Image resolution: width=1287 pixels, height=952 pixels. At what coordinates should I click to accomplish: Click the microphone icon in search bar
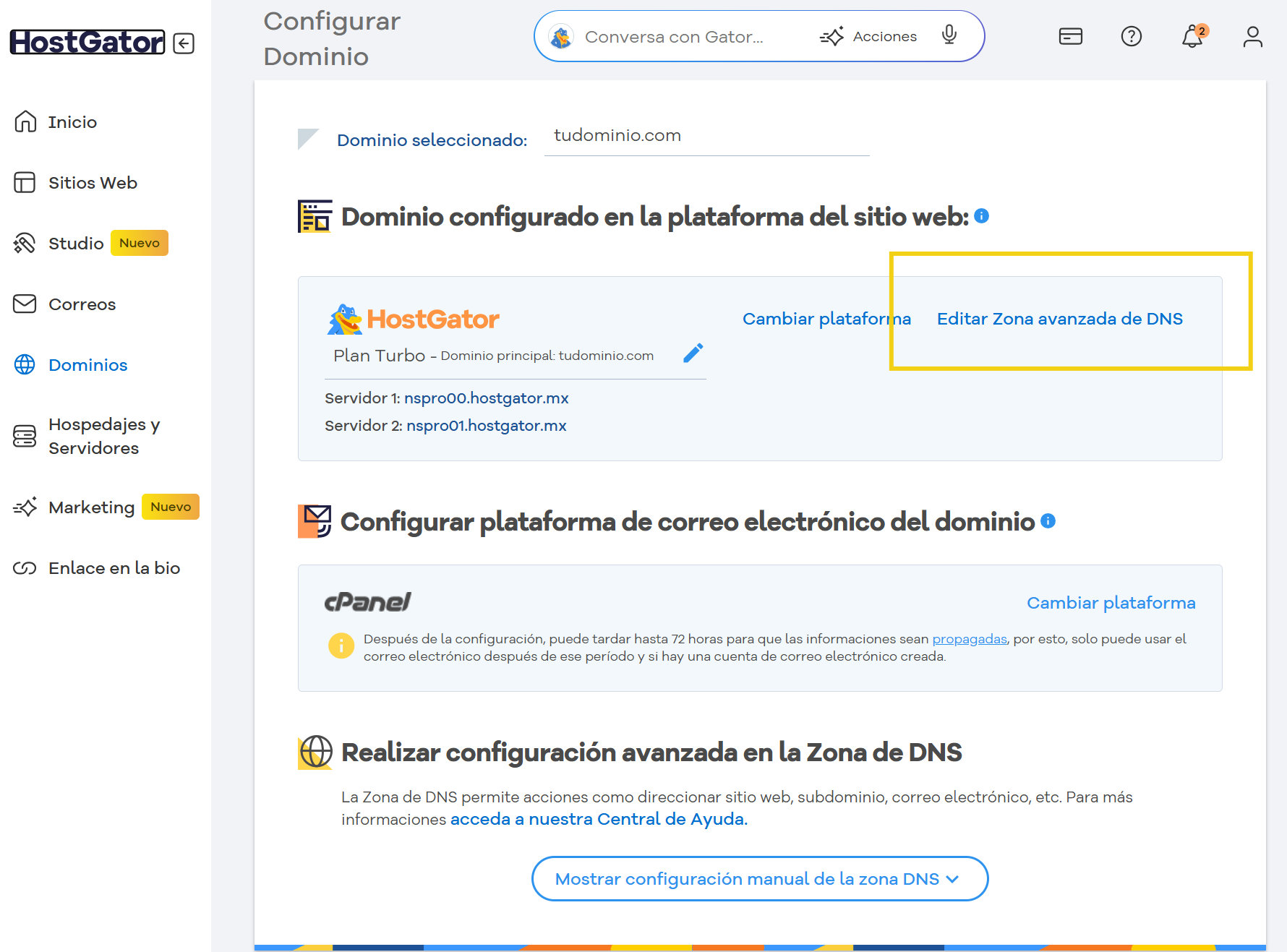pyautogui.click(x=949, y=35)
